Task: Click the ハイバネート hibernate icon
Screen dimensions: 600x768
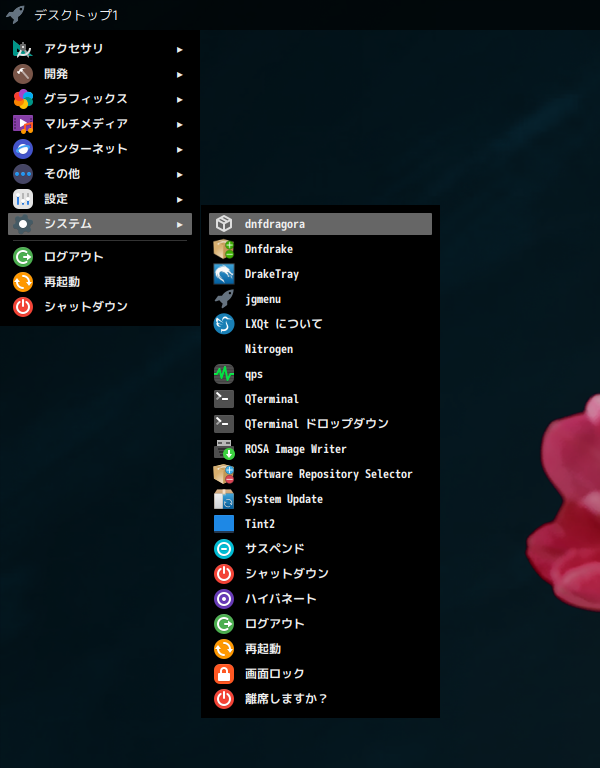Action: pyautogui.click(x=224, y=599)
